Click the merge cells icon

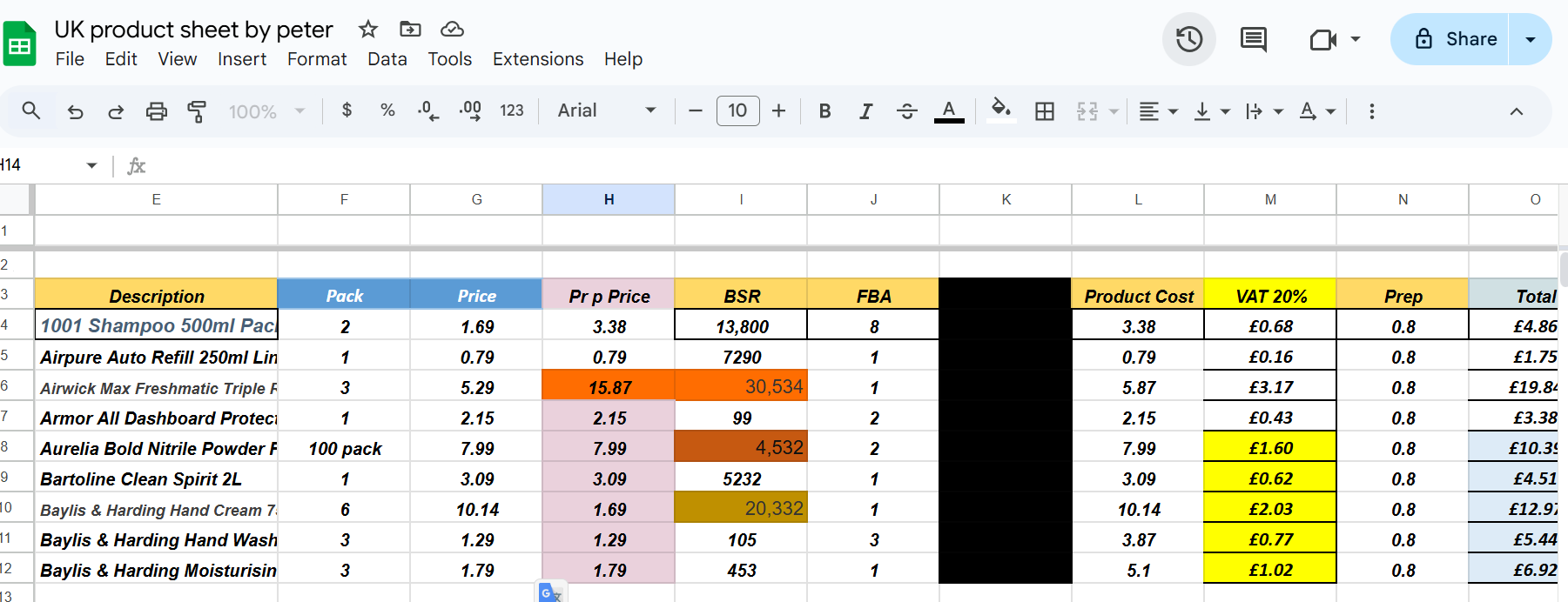click(x=1087, y=110)
